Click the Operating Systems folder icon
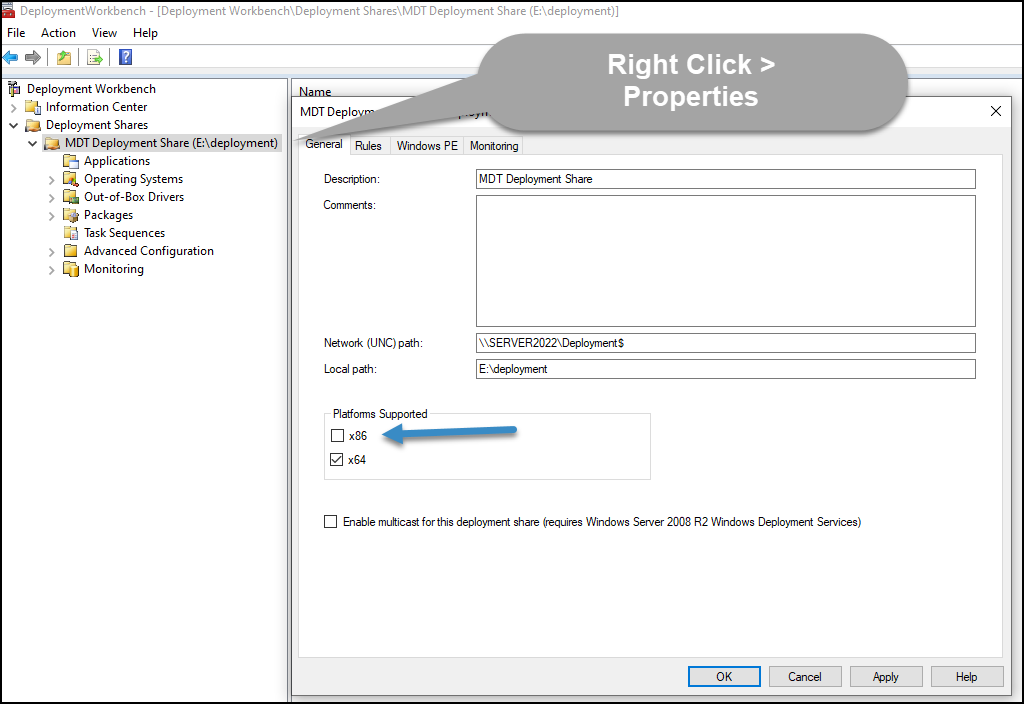Screen dimensions: 1024x704 (70, 179)
